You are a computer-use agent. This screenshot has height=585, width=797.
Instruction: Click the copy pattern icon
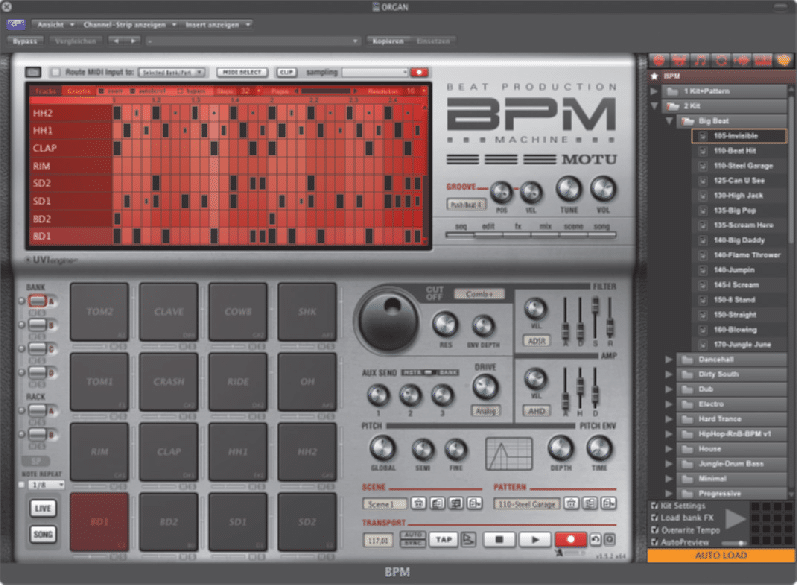point(590,503)
